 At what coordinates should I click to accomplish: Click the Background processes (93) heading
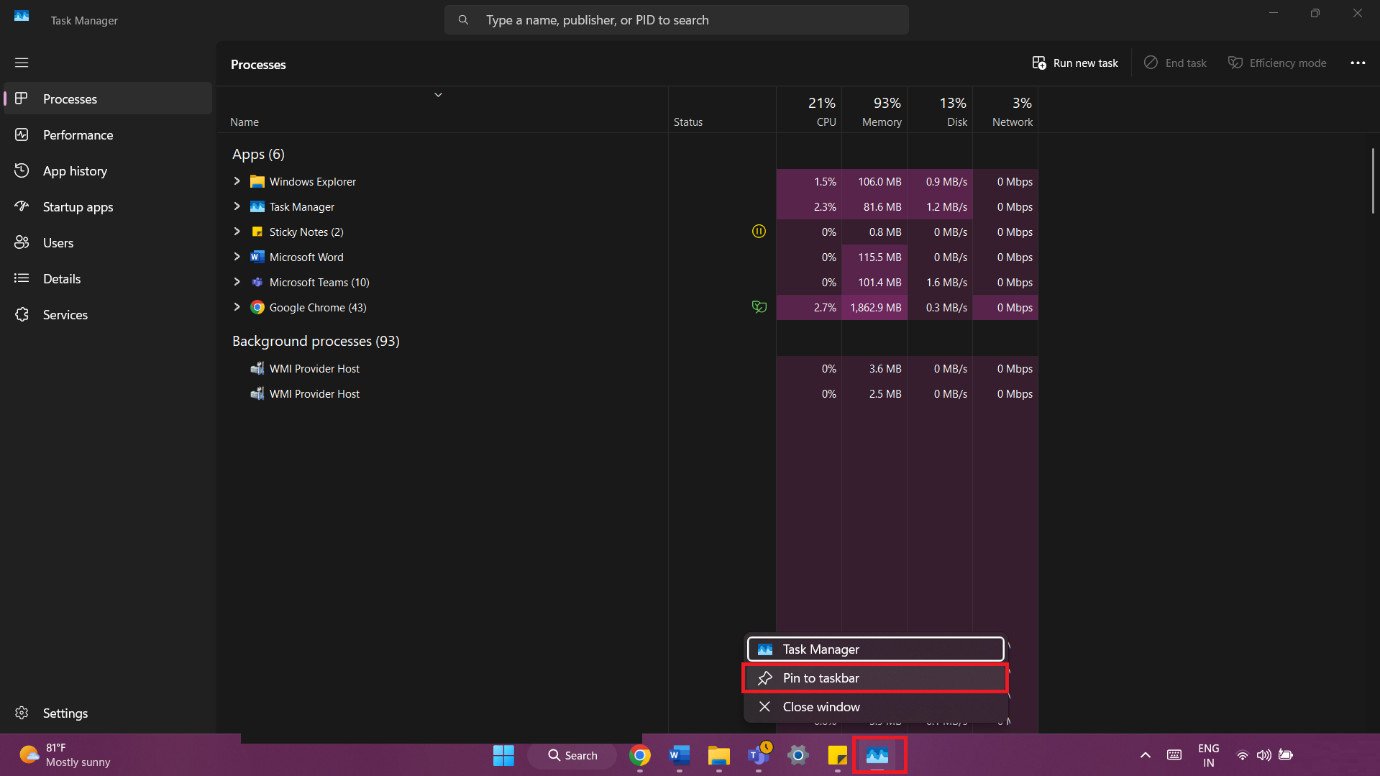point(316,341)
